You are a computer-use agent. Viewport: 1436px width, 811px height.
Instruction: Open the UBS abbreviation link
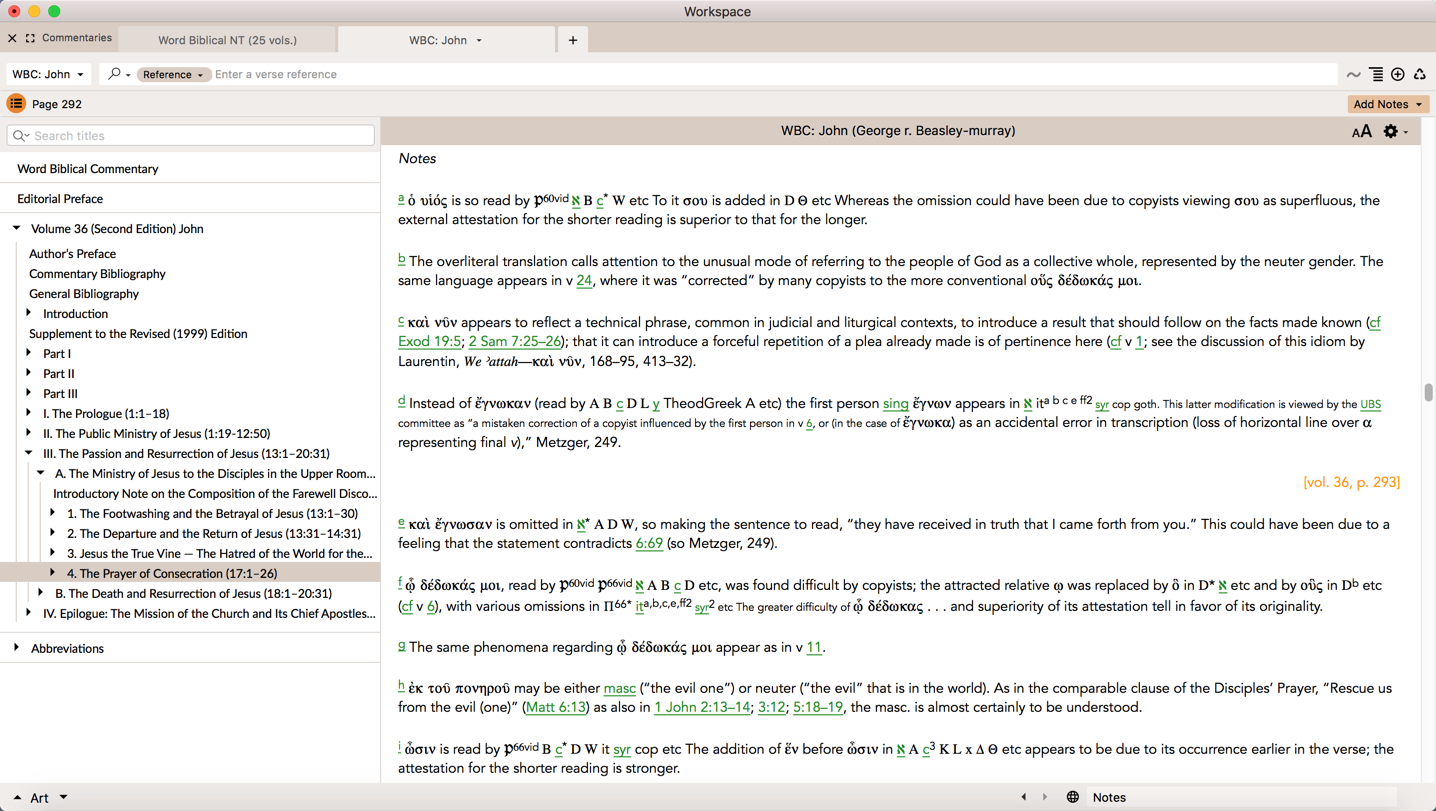point(1370,404)
